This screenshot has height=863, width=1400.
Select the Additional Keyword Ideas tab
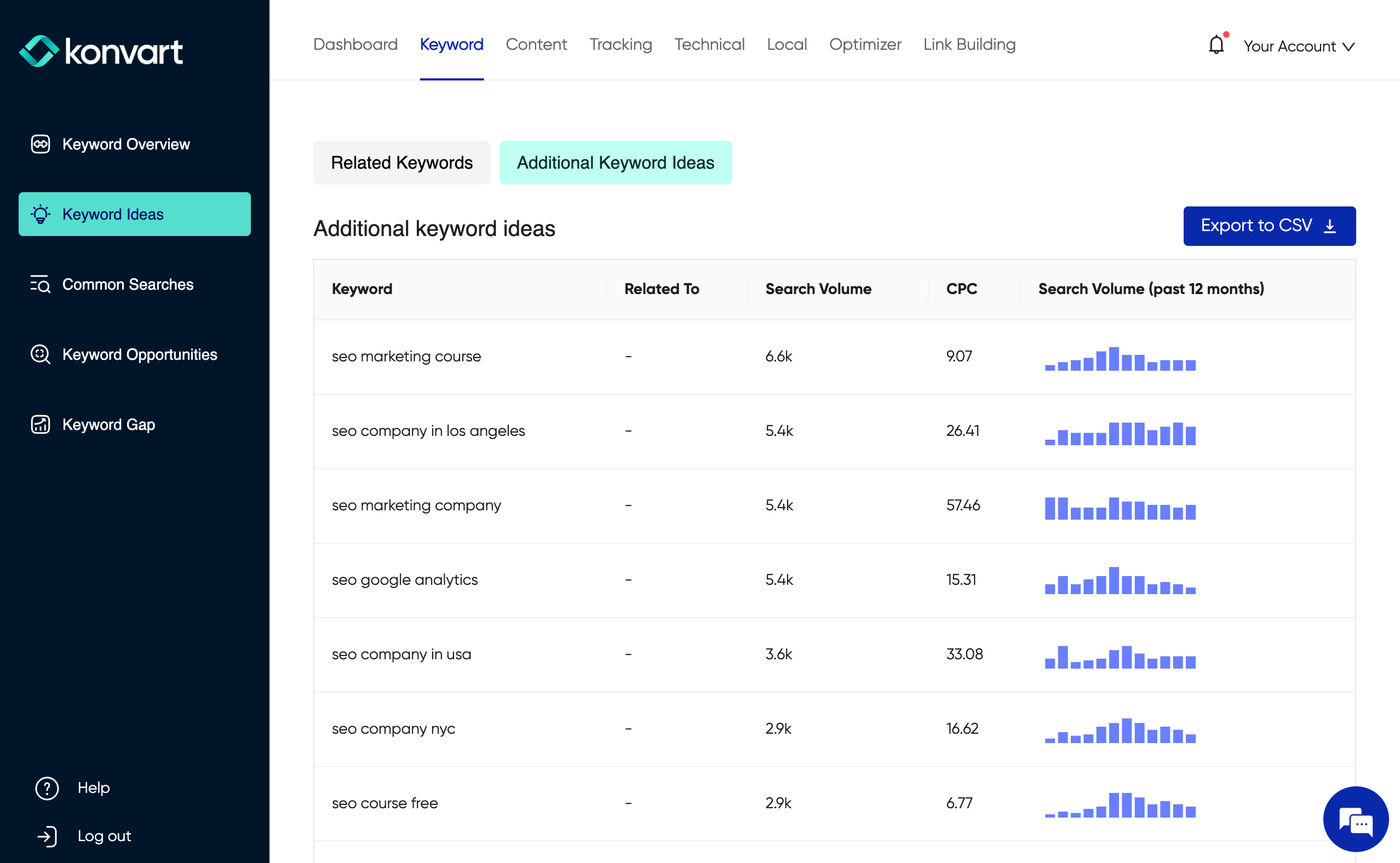(x=615, y=163)
